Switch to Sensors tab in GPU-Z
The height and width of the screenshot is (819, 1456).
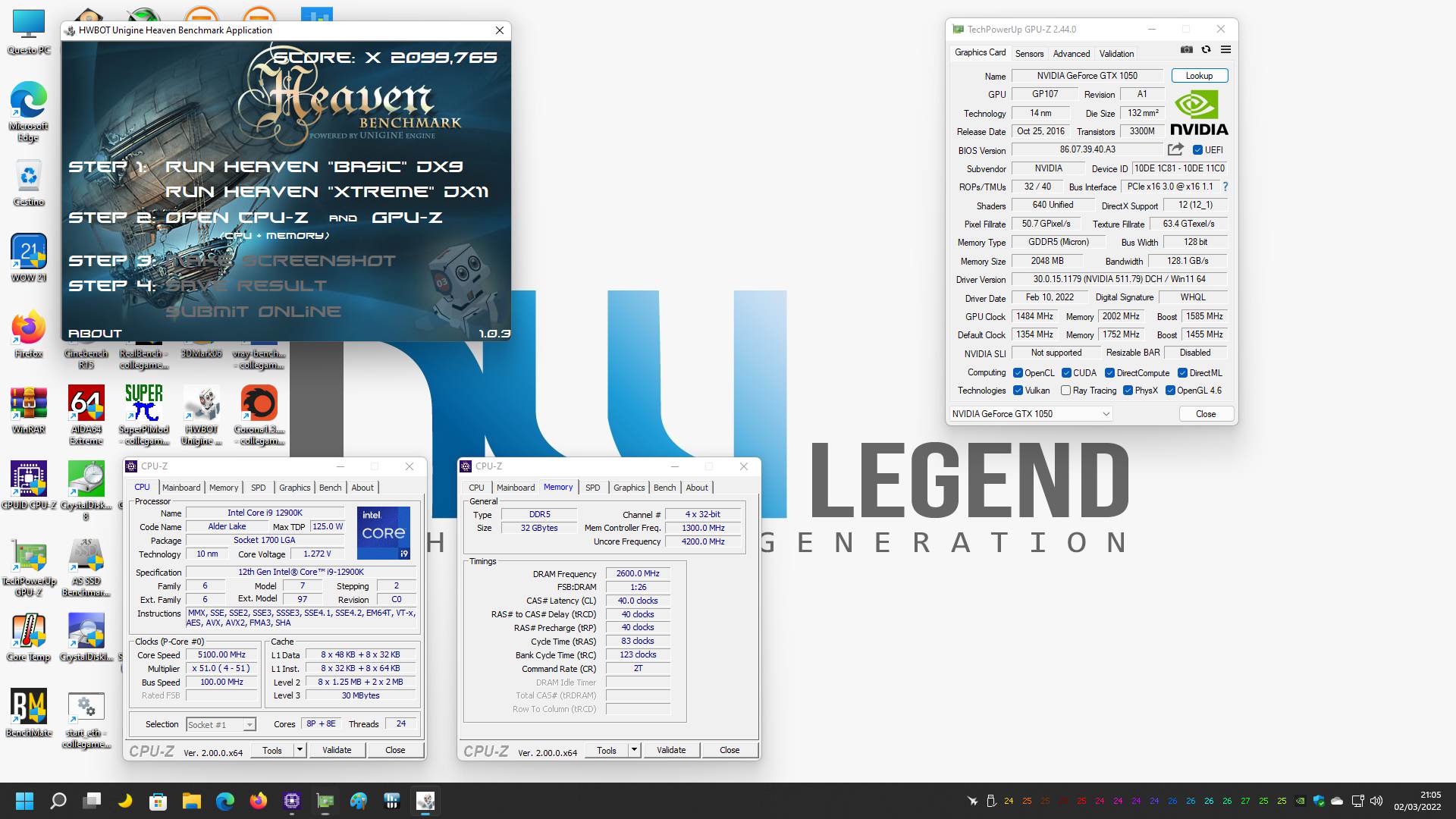(x=1029, y=54)
